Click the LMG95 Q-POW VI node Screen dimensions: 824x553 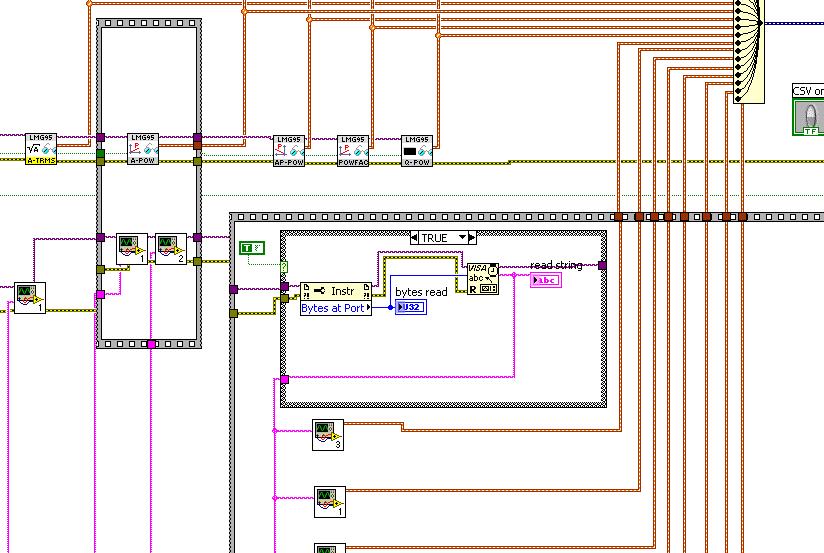pos(417,151)
